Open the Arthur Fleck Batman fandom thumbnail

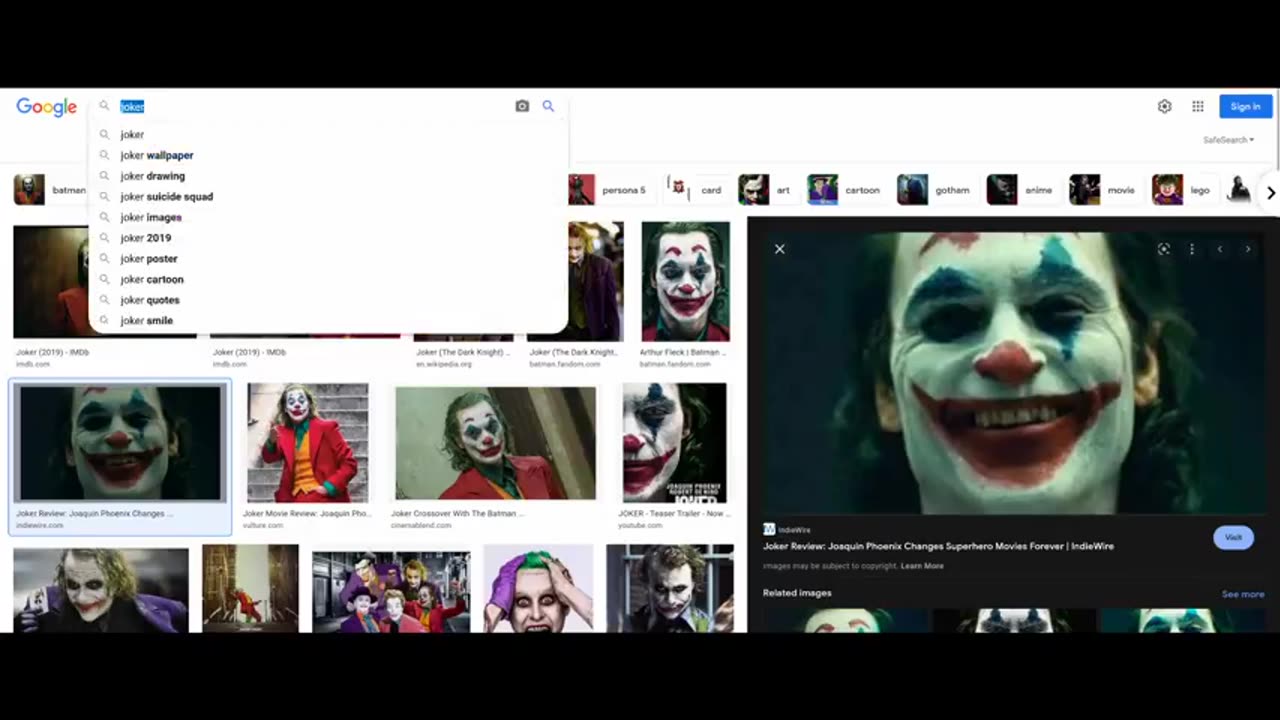(685, 282)
